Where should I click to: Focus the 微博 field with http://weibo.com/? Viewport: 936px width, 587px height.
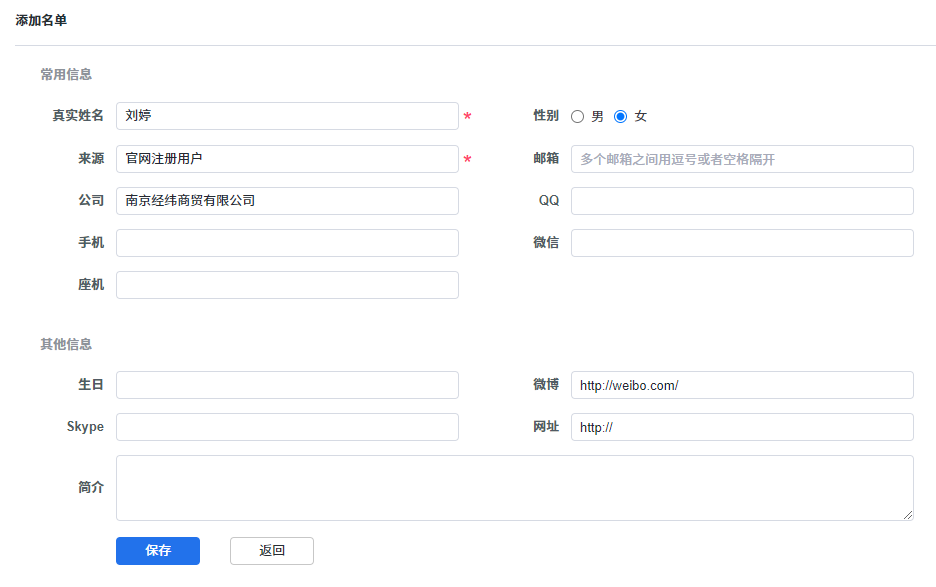[x=742, y=385]
